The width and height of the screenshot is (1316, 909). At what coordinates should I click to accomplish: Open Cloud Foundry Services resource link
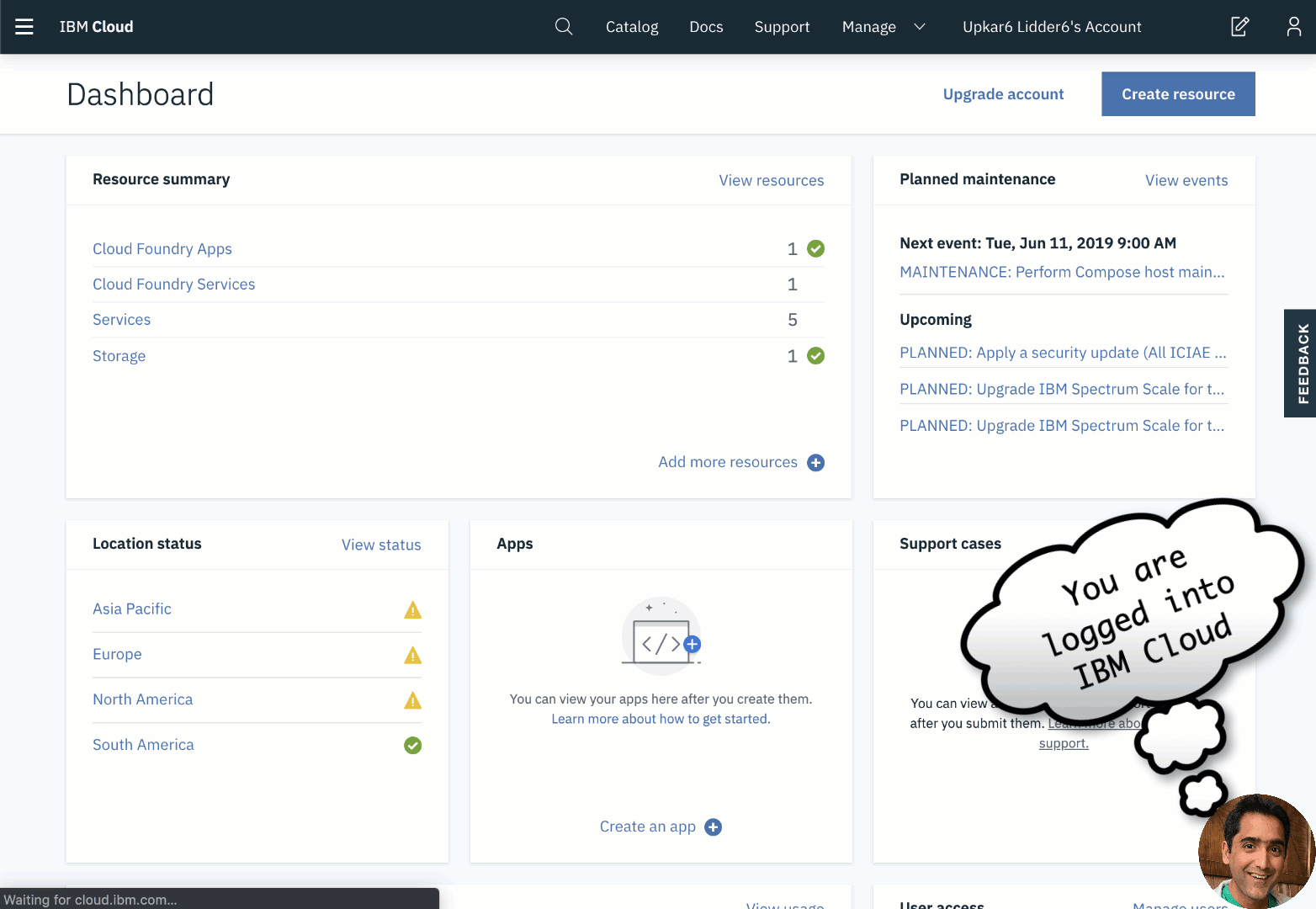click(174, 284)
